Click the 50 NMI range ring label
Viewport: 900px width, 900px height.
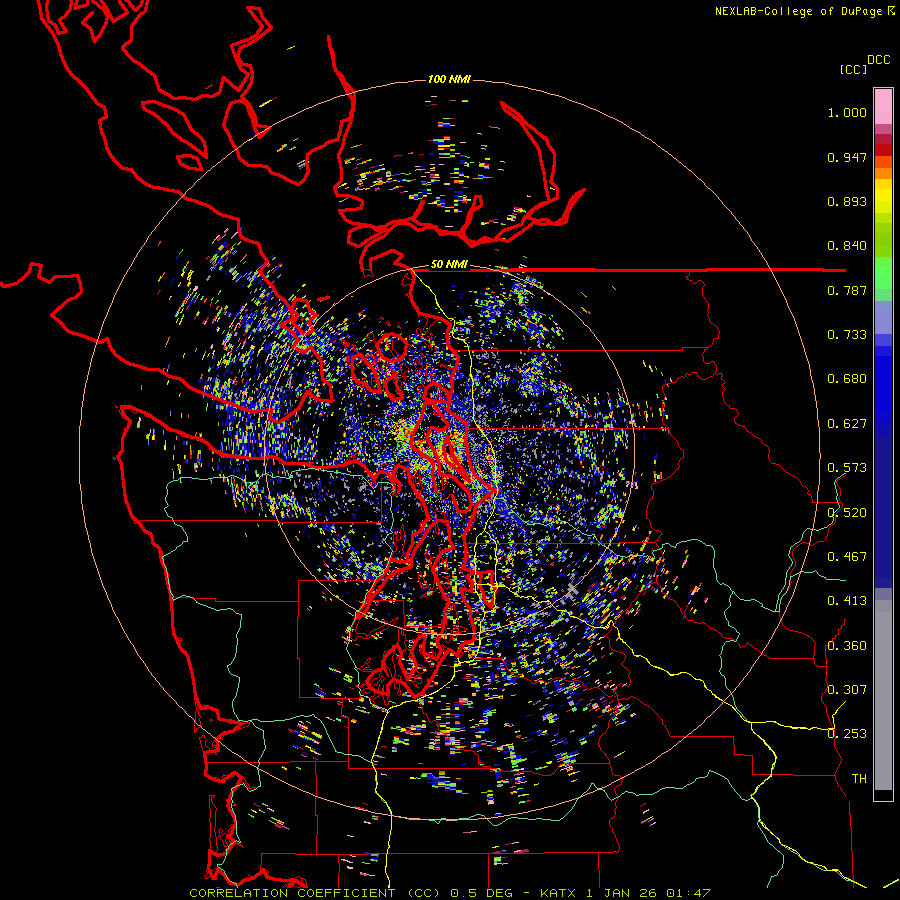pyautogui.click(x=449, y=264)
